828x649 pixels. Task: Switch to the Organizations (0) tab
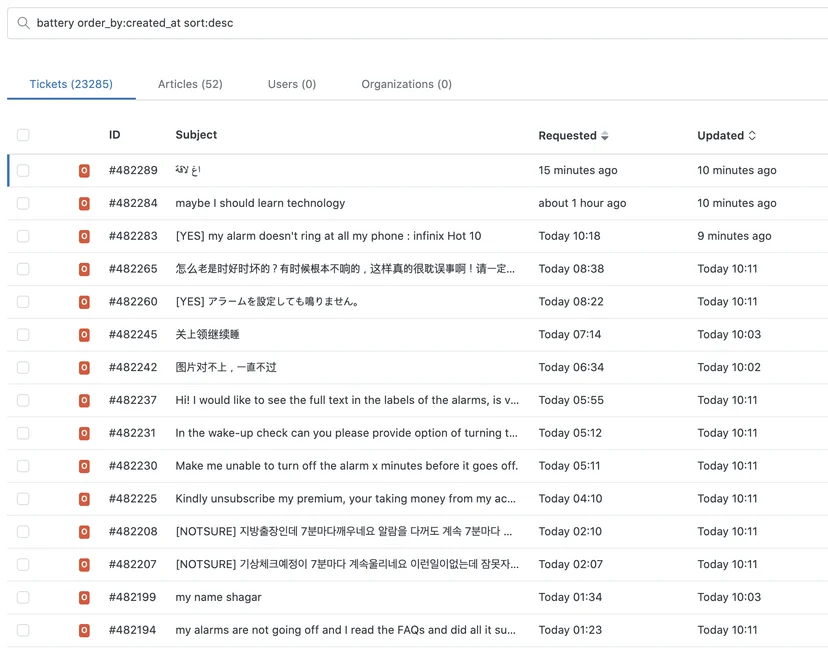tap(407, 84)
